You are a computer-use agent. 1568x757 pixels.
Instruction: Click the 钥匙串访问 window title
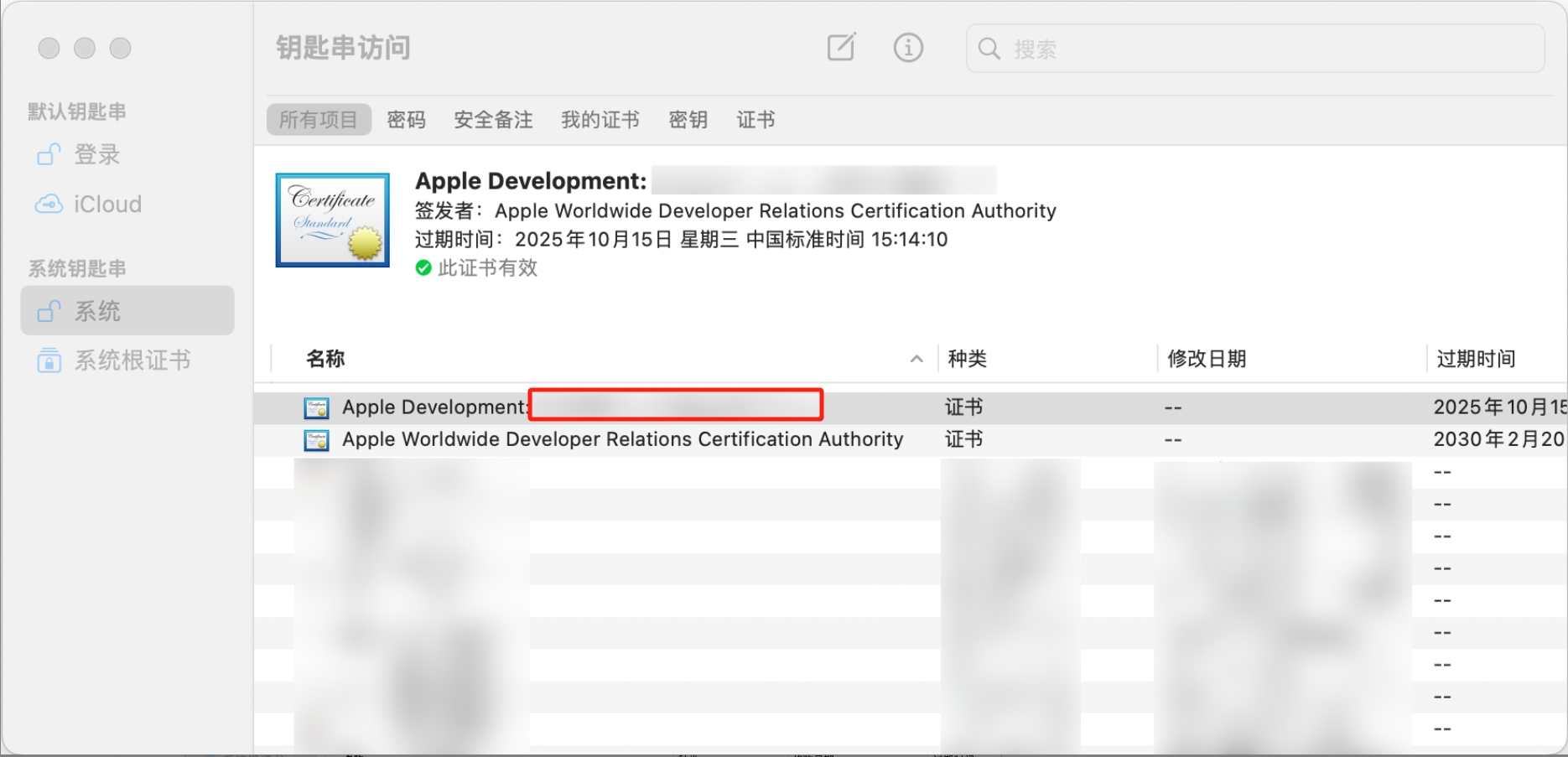[343, 48]
